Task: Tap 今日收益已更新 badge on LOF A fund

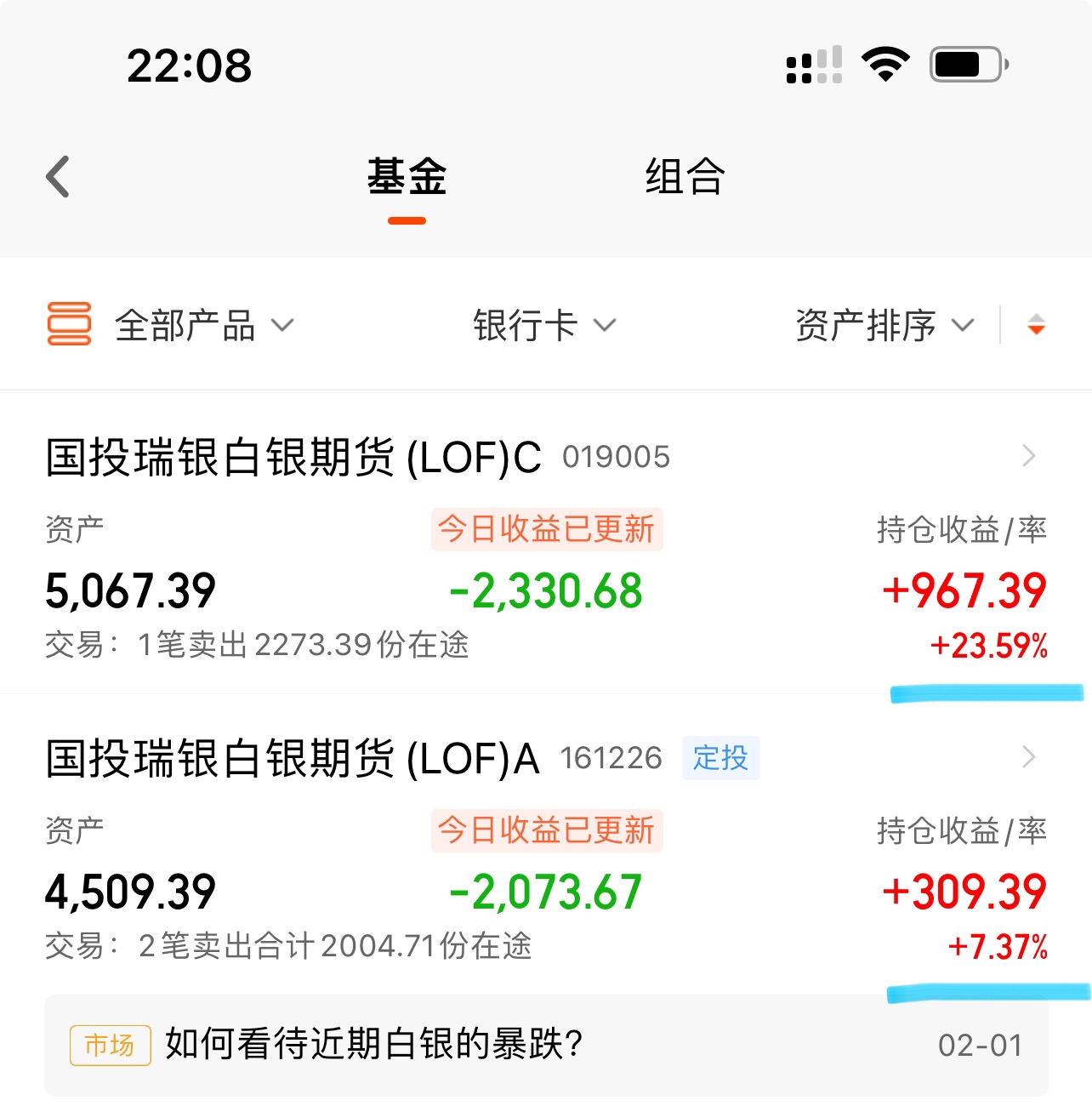Action: click(x=546, y=829)
